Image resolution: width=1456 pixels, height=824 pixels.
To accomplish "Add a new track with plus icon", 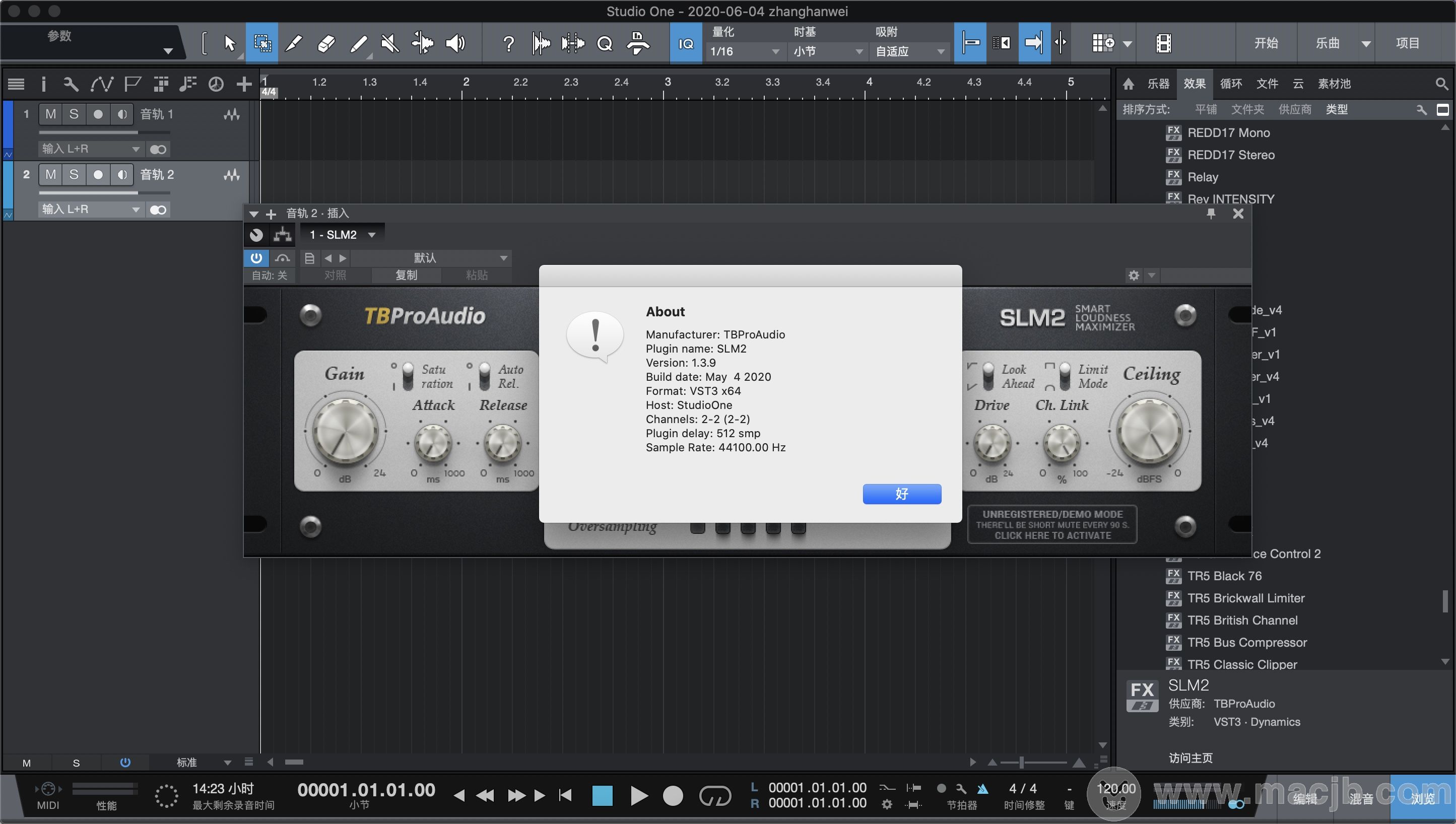I will [244, 84].
